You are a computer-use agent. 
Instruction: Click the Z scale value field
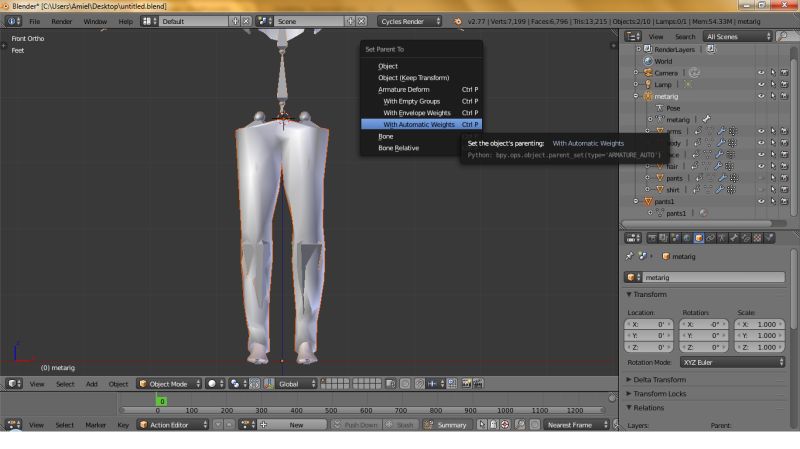tap(760, 347)
